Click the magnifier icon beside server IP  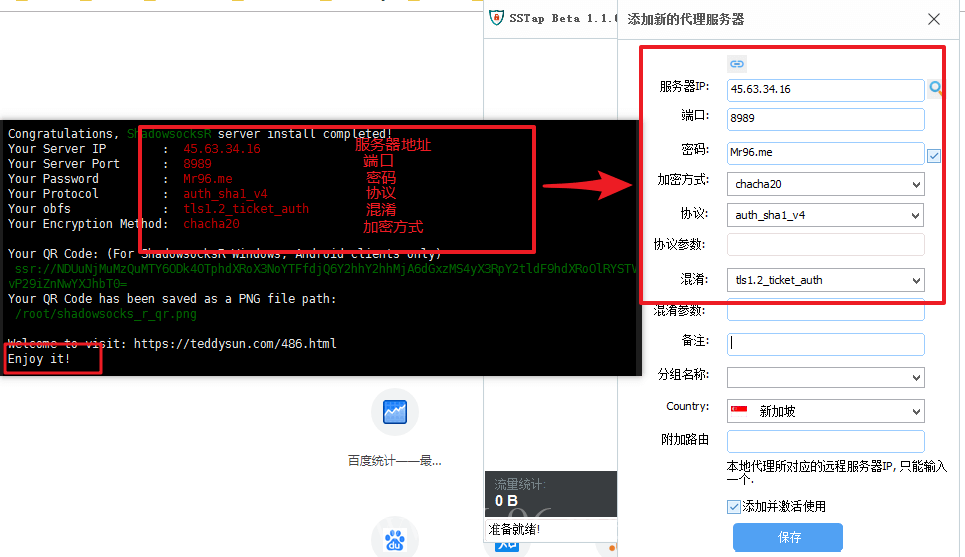coord(935,88)
